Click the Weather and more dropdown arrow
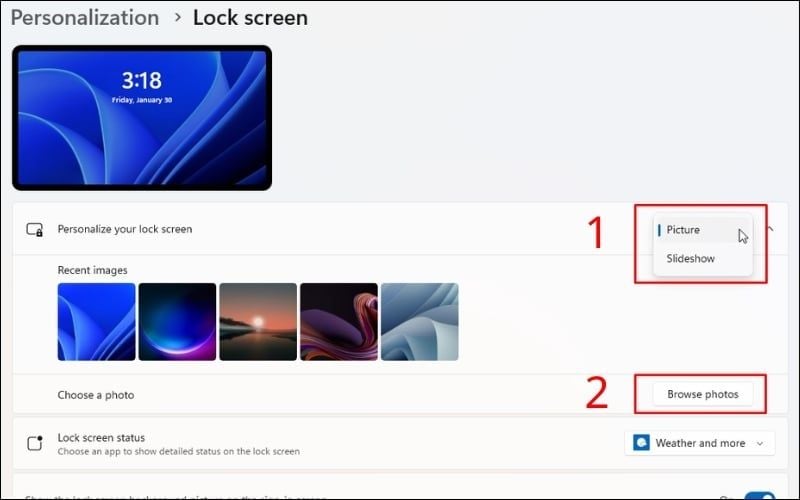800x500 pixels. 760,443
